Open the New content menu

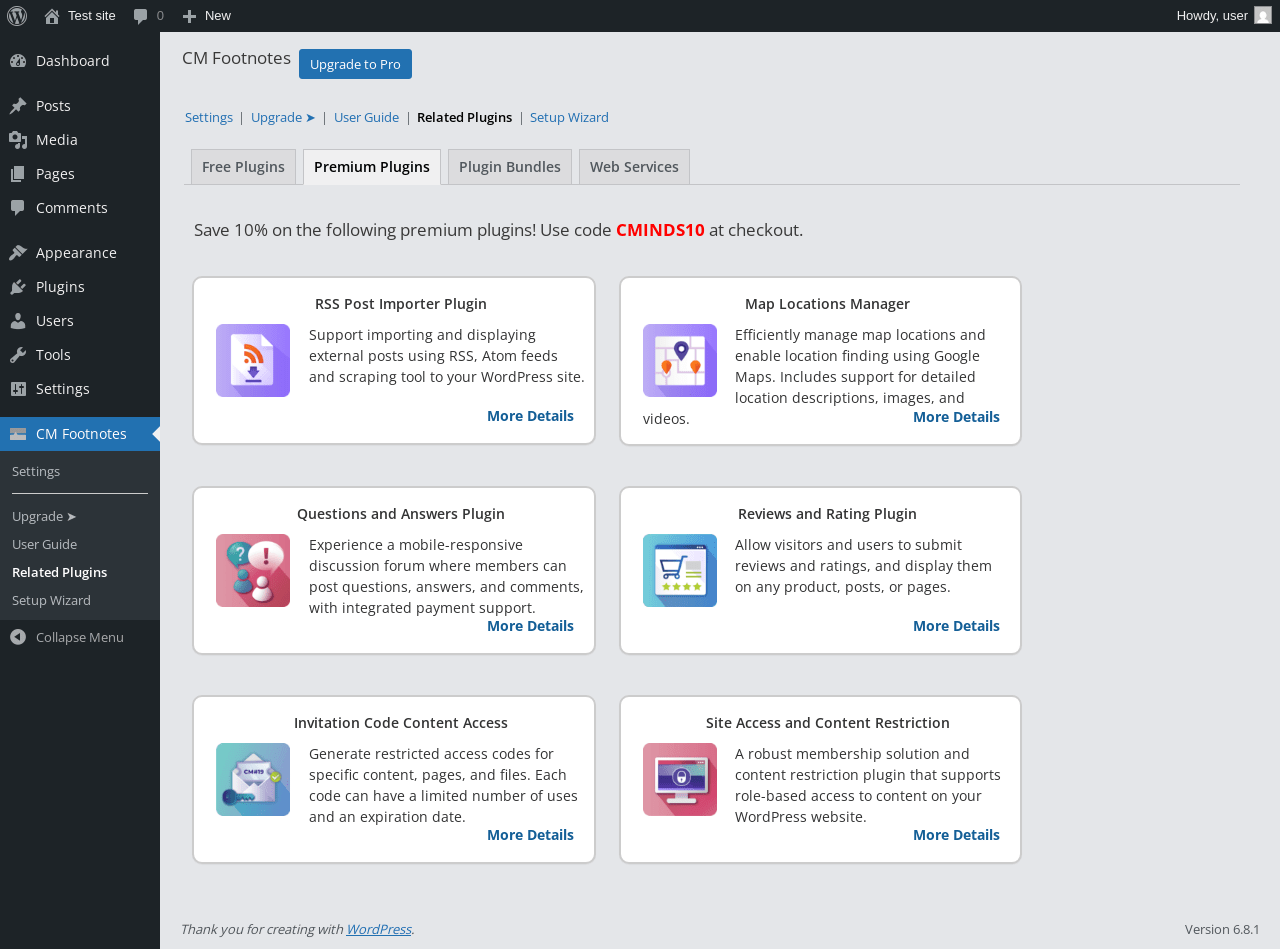(x=206, y=16)
